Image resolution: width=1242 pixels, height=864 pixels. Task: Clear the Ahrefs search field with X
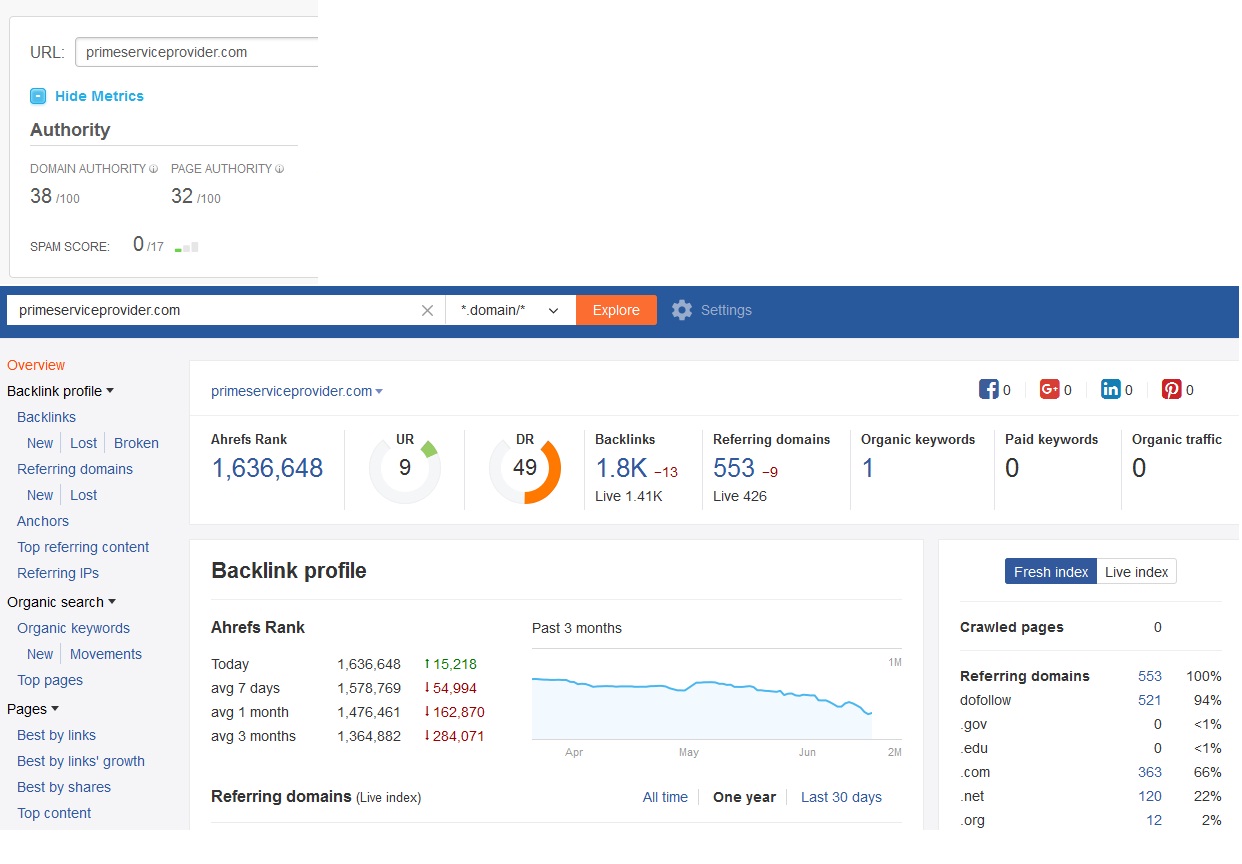pos(427,310)
